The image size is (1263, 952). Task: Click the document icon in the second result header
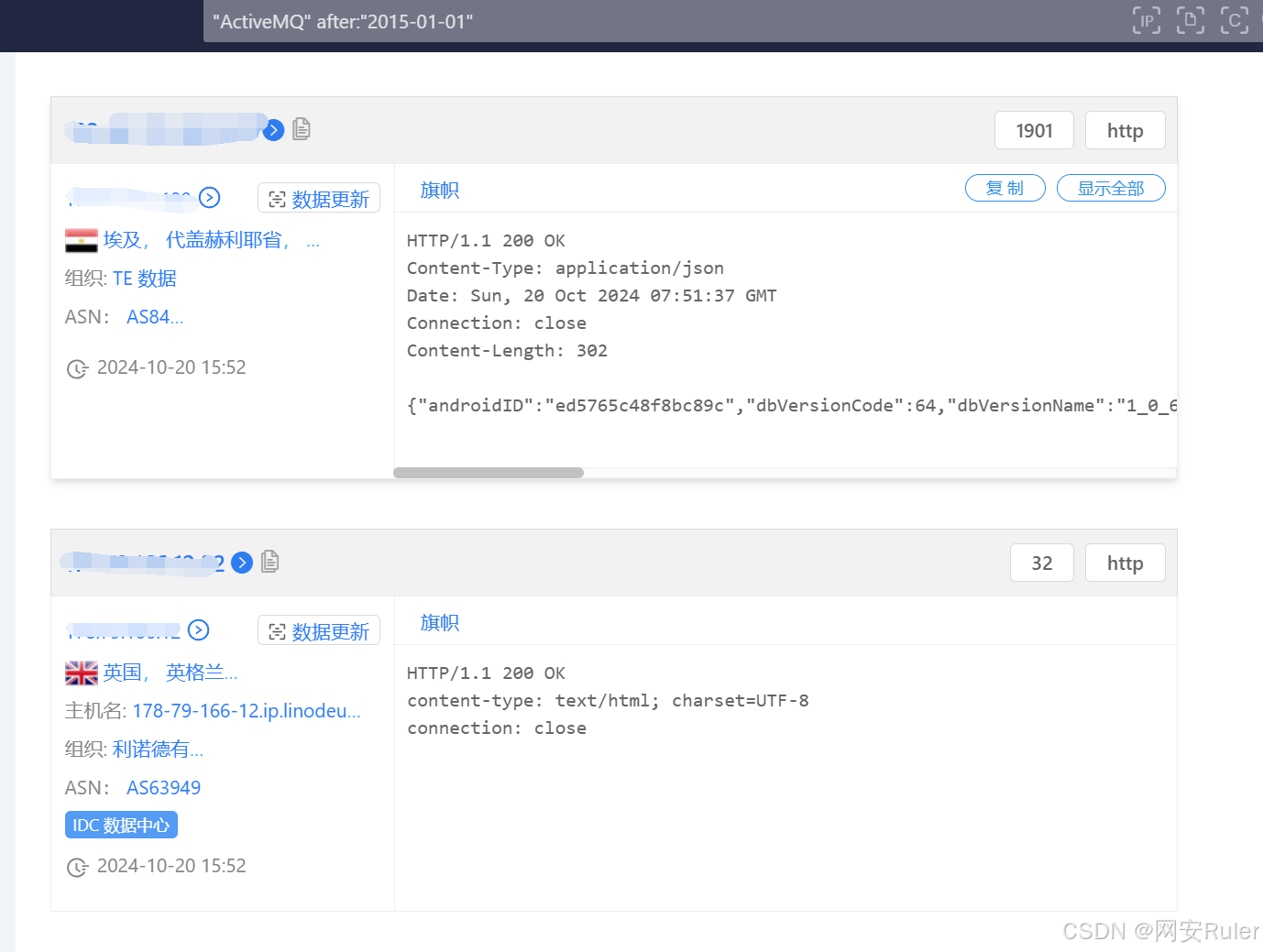pyautogui.click(x=270, y=562)
